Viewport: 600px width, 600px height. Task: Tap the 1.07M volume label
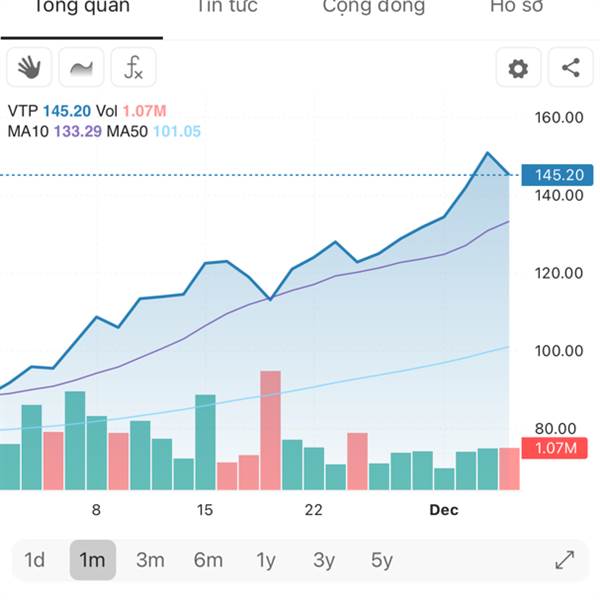click(x=554, y=448)
